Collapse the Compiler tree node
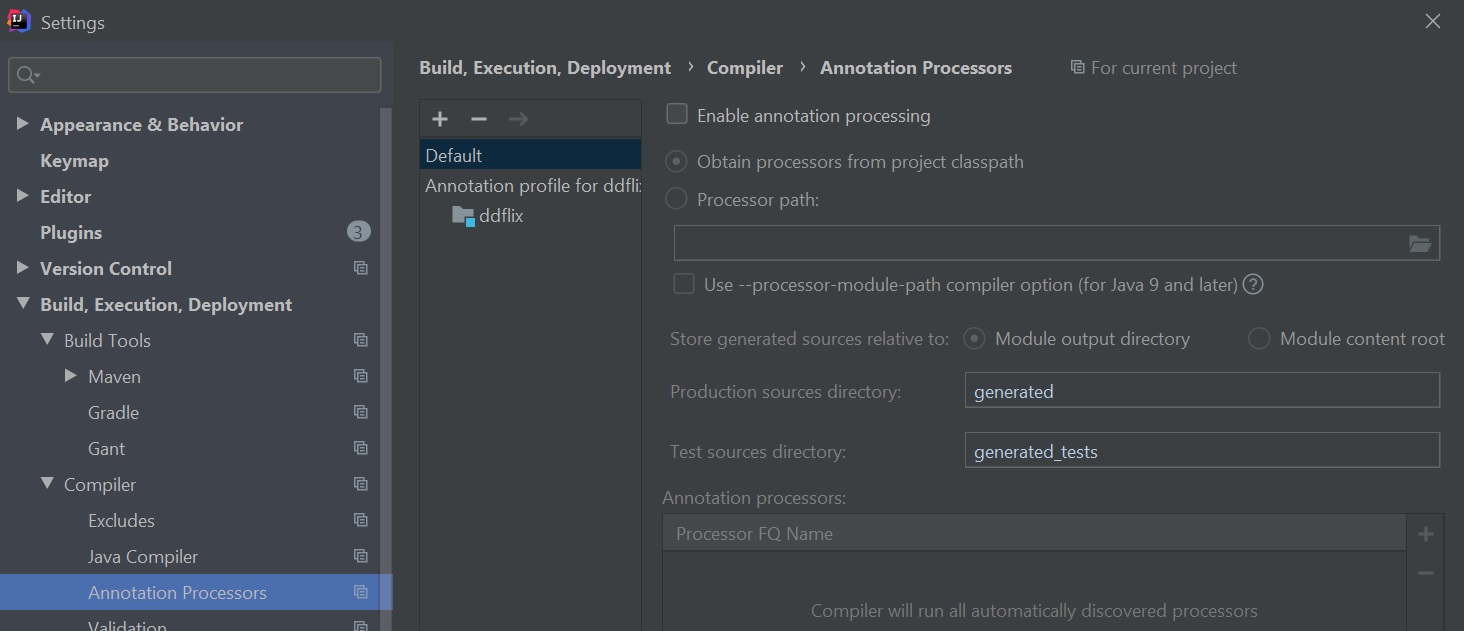Screen dimensions: 1464x631 click(47, 484)
